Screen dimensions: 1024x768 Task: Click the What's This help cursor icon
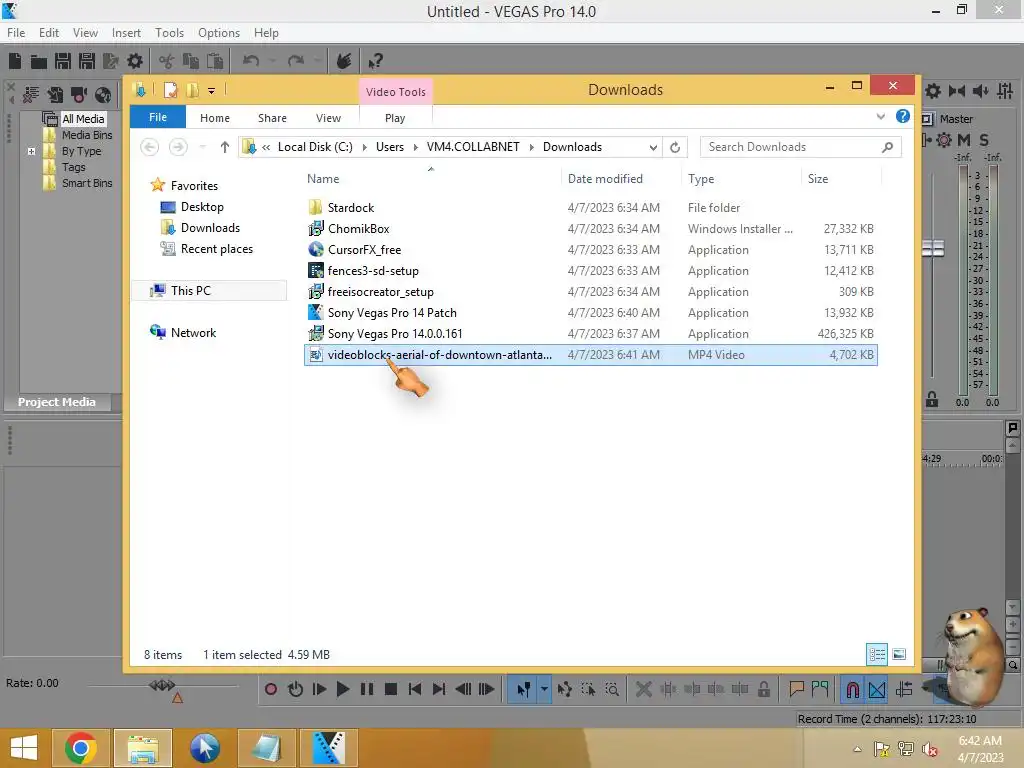coord(376,61)
